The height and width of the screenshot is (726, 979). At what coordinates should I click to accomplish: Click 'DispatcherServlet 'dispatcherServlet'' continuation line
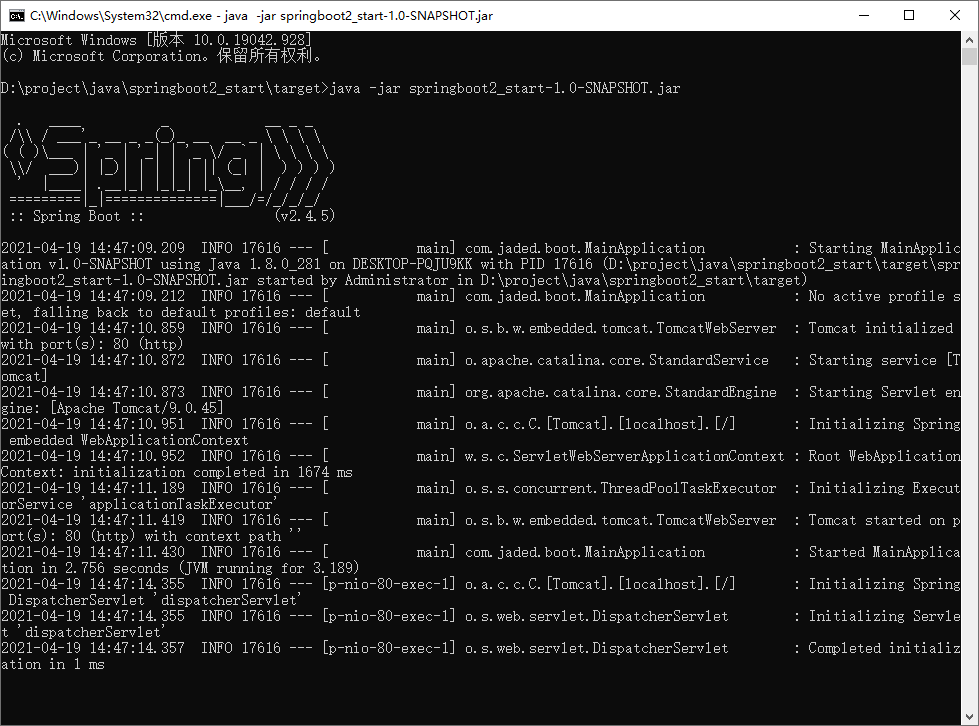[x=154, y=600]
